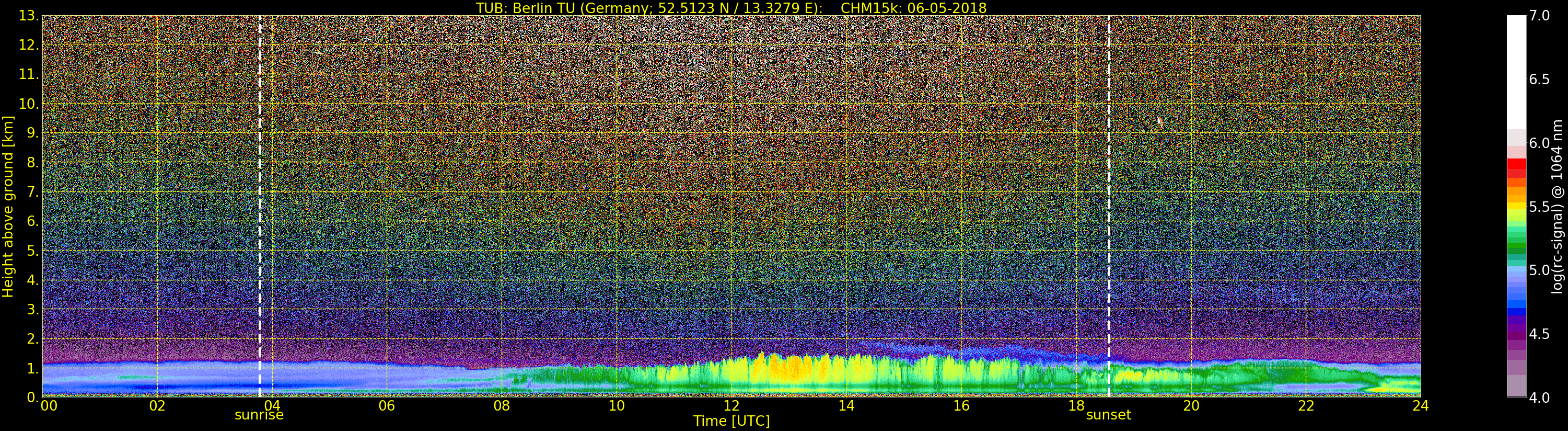Click the 00 tick on the time axis
The image size is (1568, 431).
click(49, 406)
